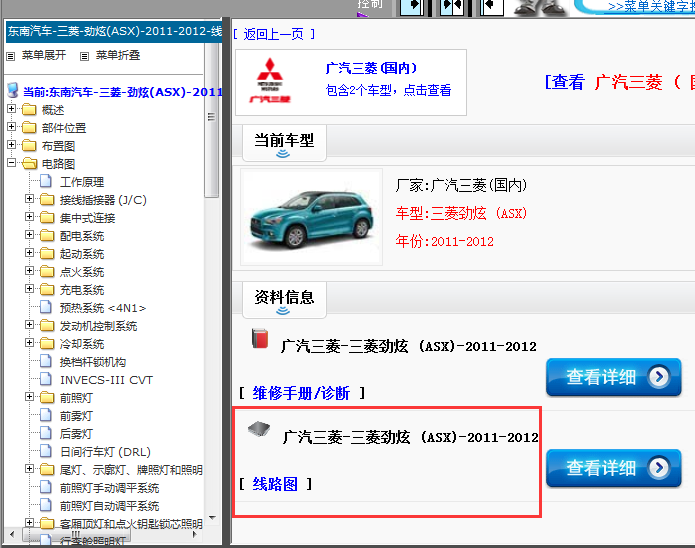Open the 维修手册/诊断 link

coord(301,393)
